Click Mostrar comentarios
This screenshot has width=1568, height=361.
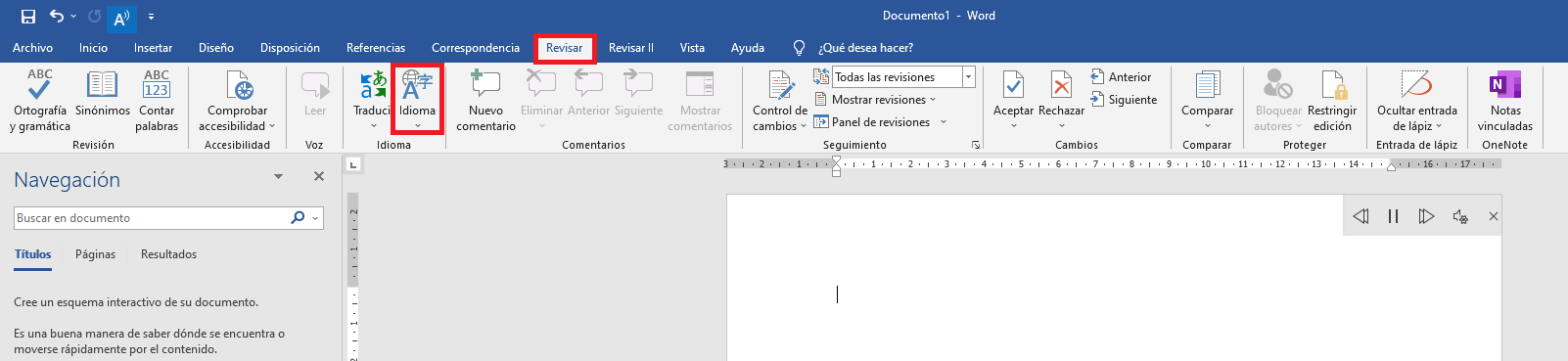point(700,101)
